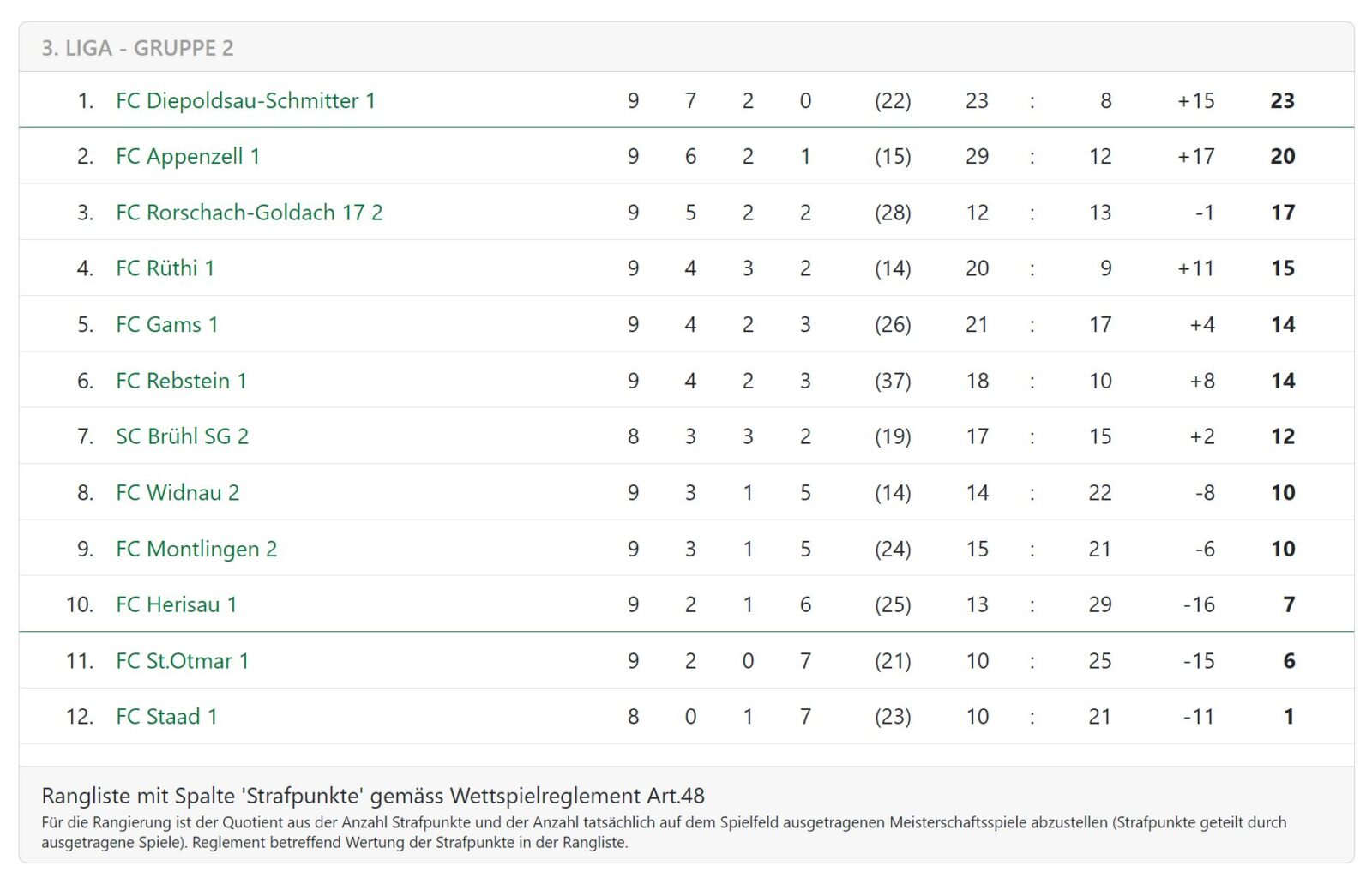Click the 1 point total of FC Staad
Viewport: 1372px width, 884px height.
pos(1288,717)
